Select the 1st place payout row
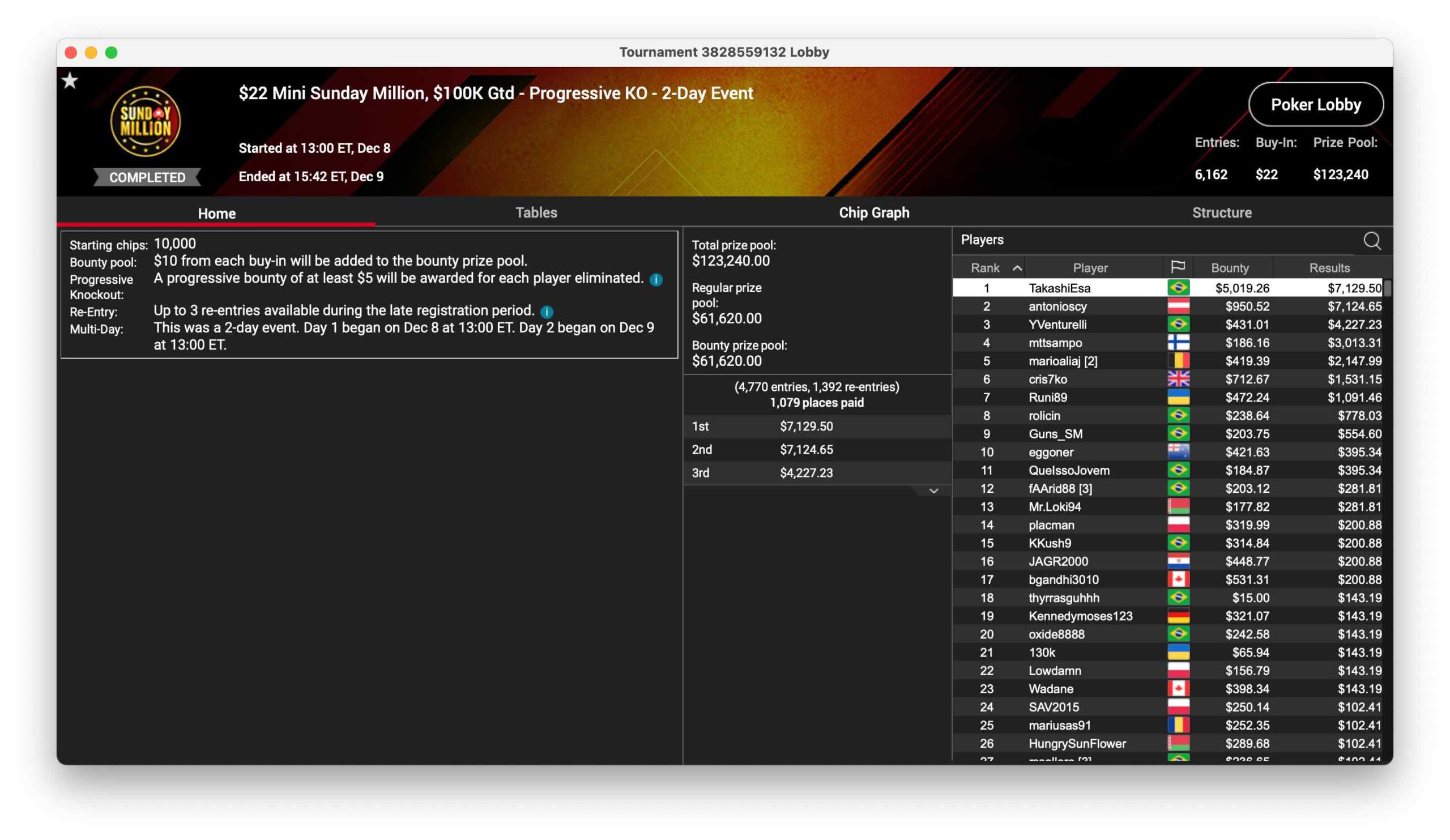Image resolution: width=1450 pixels, height=840 pixels. tap(805, 427)
